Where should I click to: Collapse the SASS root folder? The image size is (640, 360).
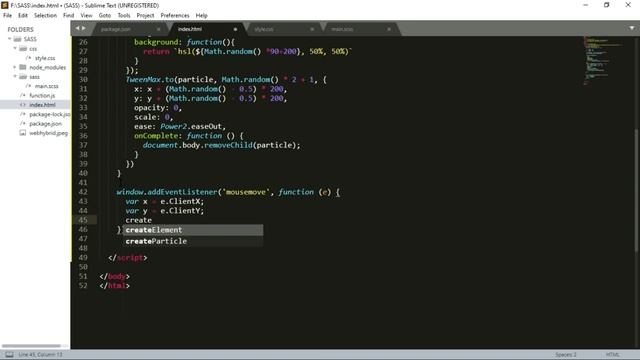[x=9, y=39]
